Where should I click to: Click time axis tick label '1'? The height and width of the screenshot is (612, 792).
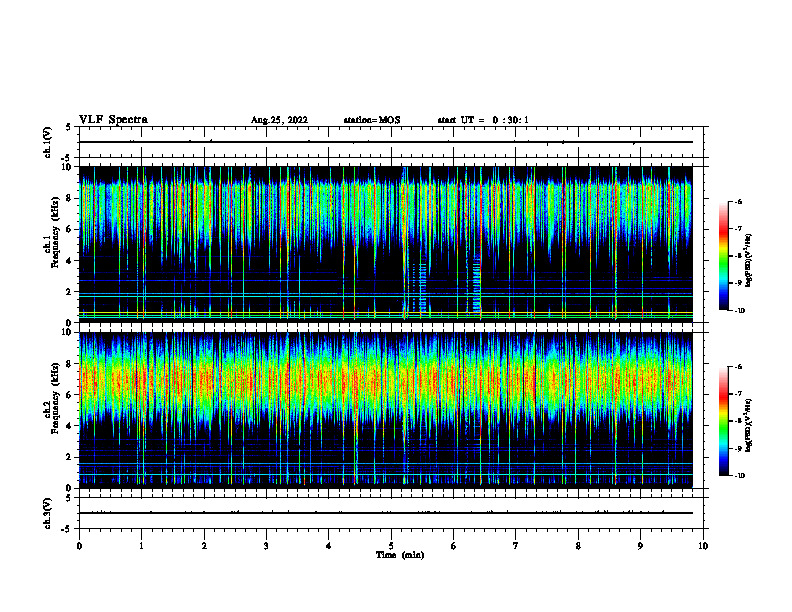[141, 546]
